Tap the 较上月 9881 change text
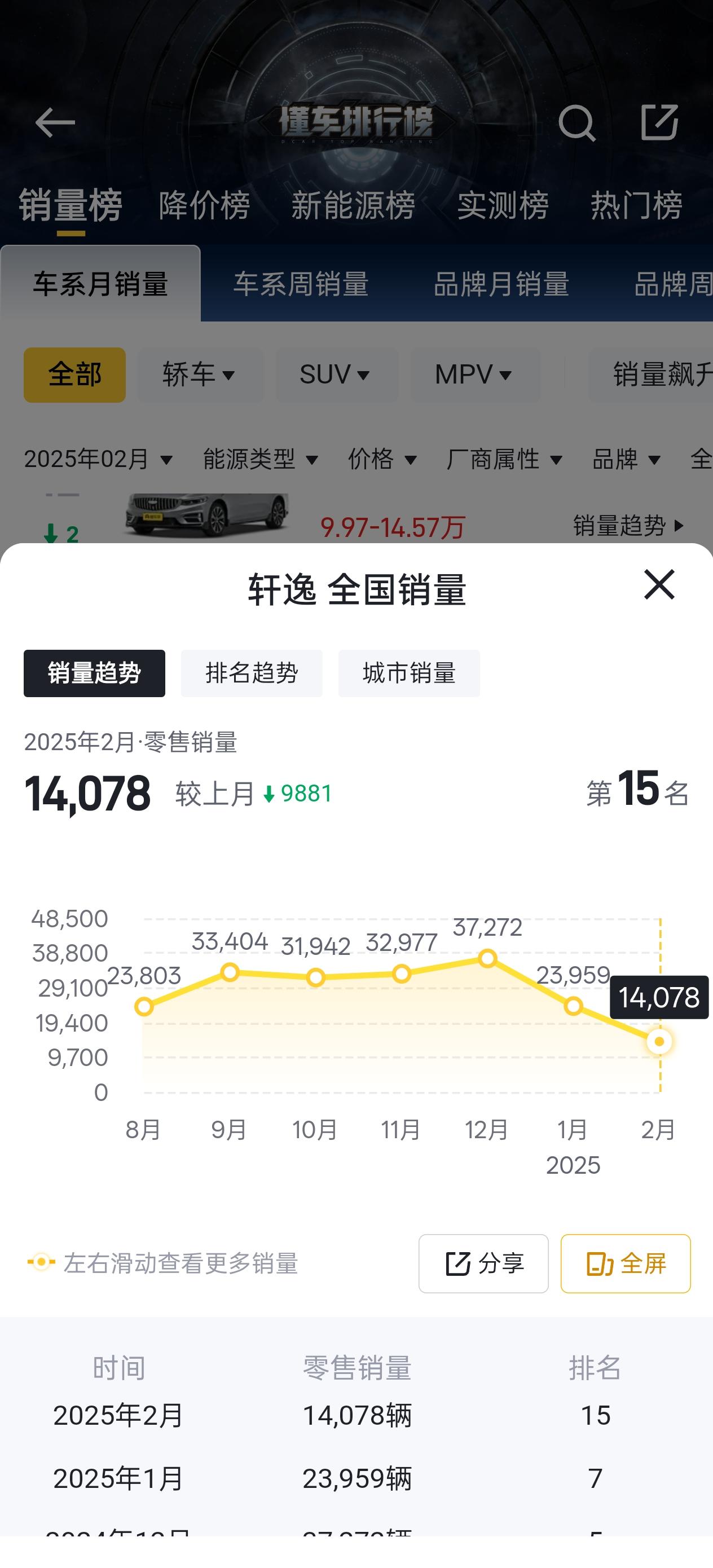713x1568 pixels. (x=254, y=794)
